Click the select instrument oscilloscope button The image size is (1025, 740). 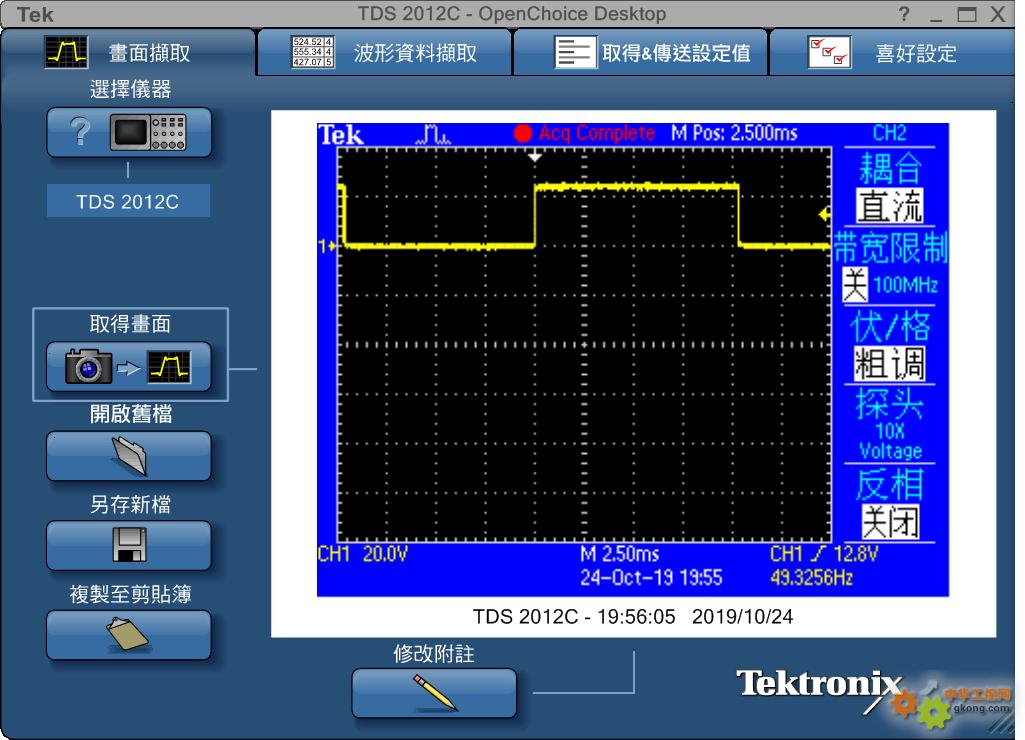click(x=129, y=132)
